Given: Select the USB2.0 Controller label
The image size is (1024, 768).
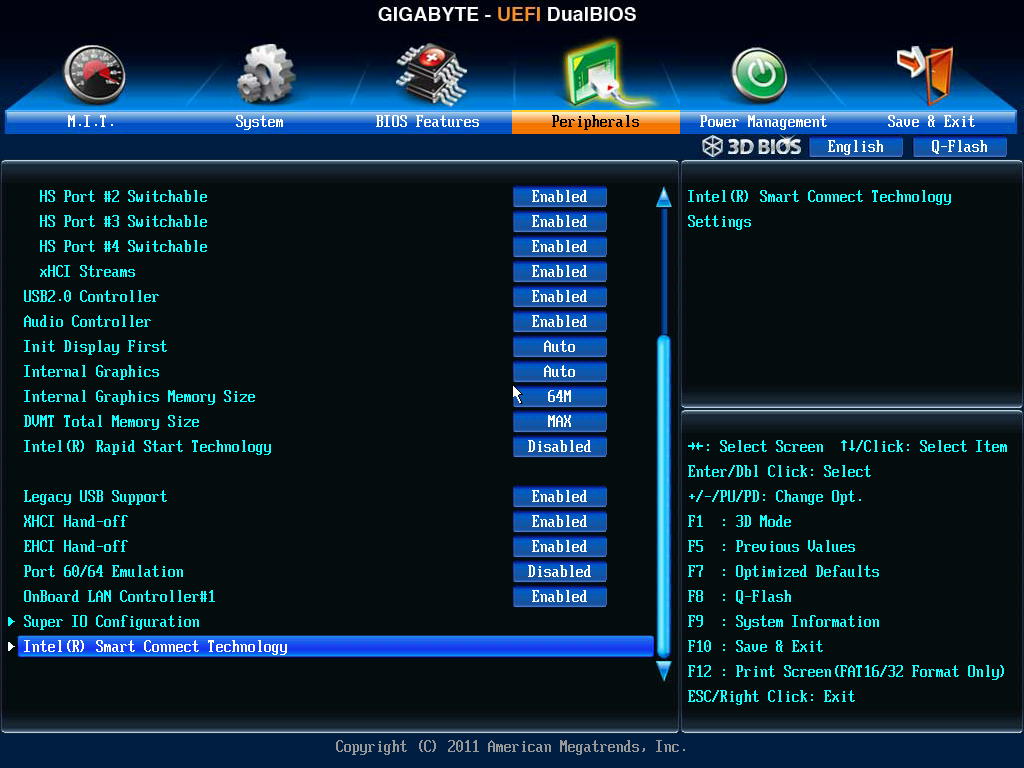Looking at the screenshot, I should [91, 296].
